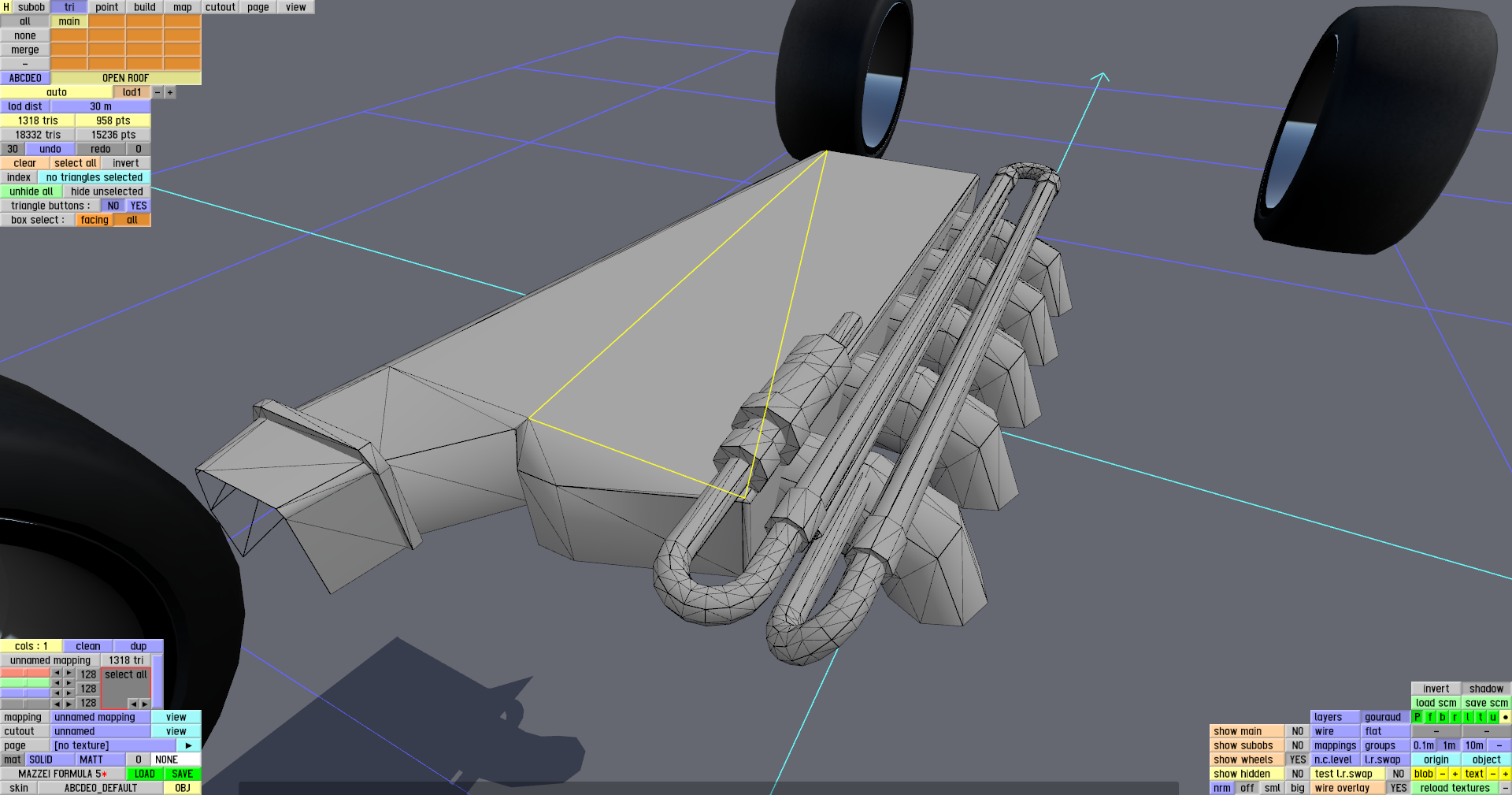Adjust the blue colour slider
Image resolution: width=1512 pixels, height=795 pixels.
25,693
